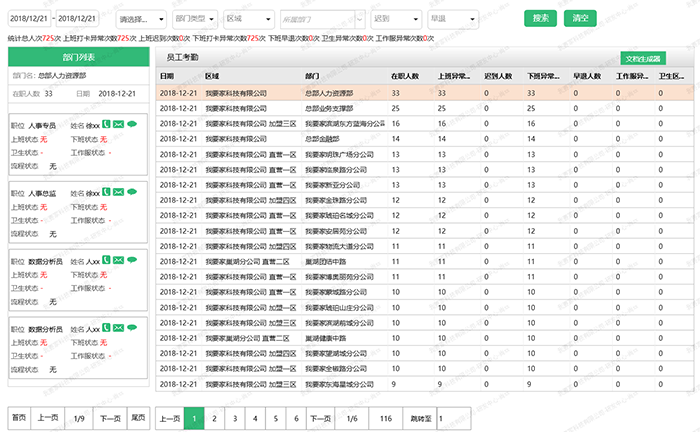
Task: Select the 我要家物流大道分公司 row
Action: click(x=425, y=246)
